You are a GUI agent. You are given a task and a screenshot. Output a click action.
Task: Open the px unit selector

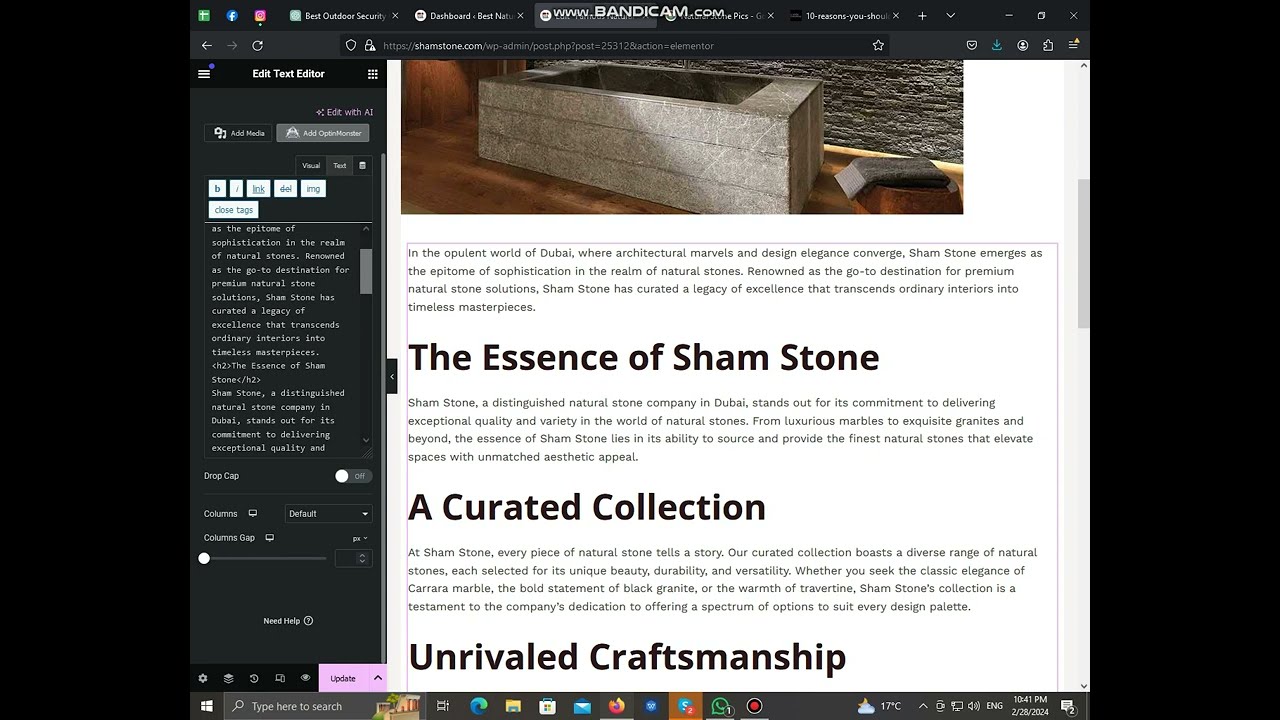(359, 538)
